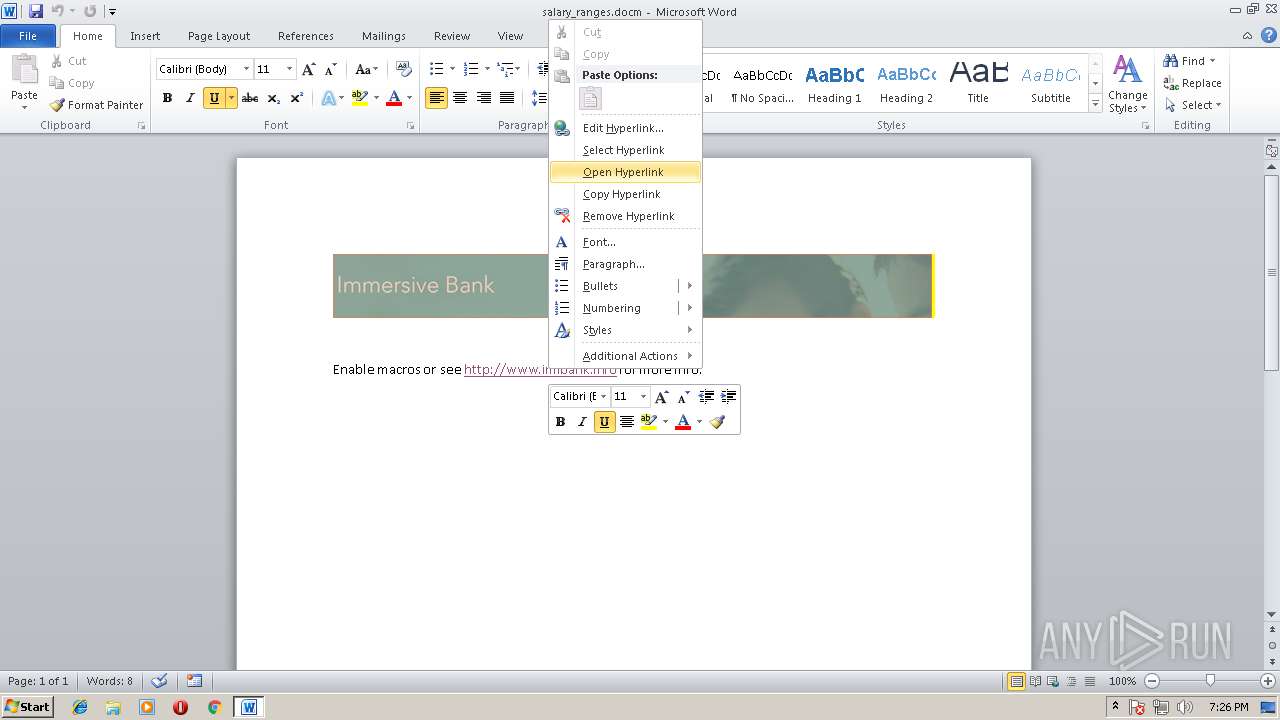Screen dimensions: 1280x720
Task: Click Multilevel List icon in ribbon
Action: [506, 69]
